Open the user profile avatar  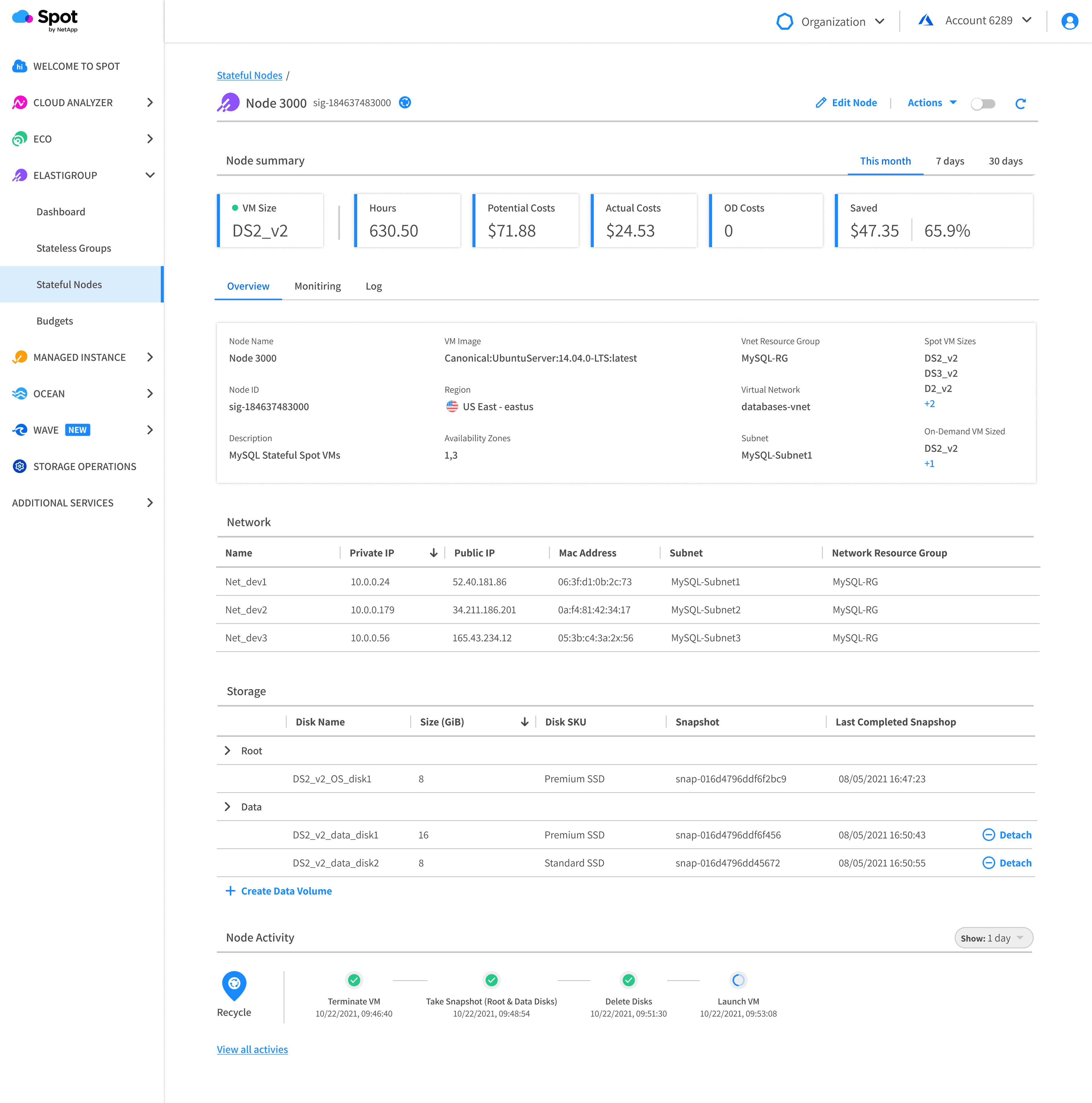click(1069, 21)
